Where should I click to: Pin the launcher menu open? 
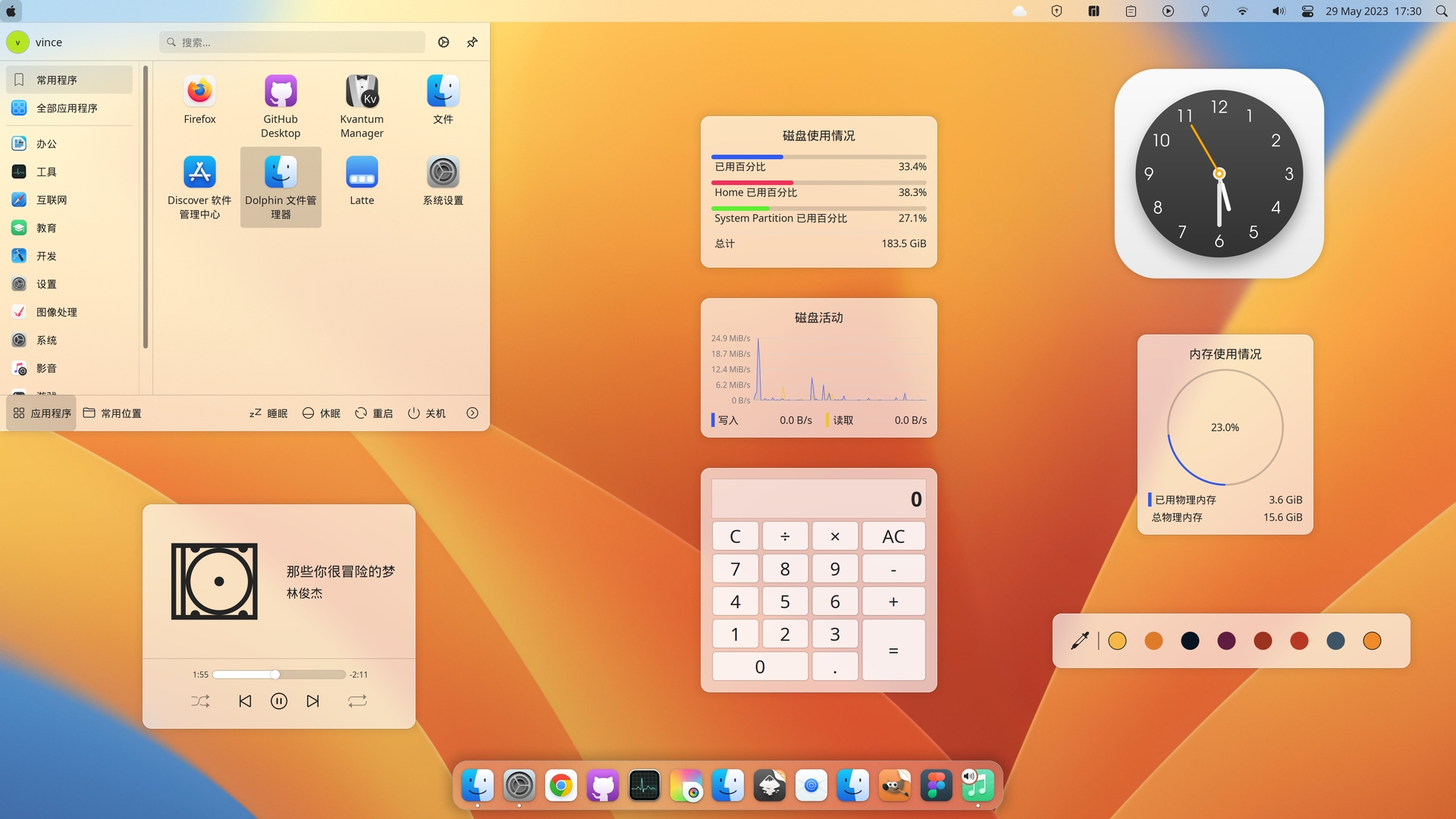coord(472,42)
